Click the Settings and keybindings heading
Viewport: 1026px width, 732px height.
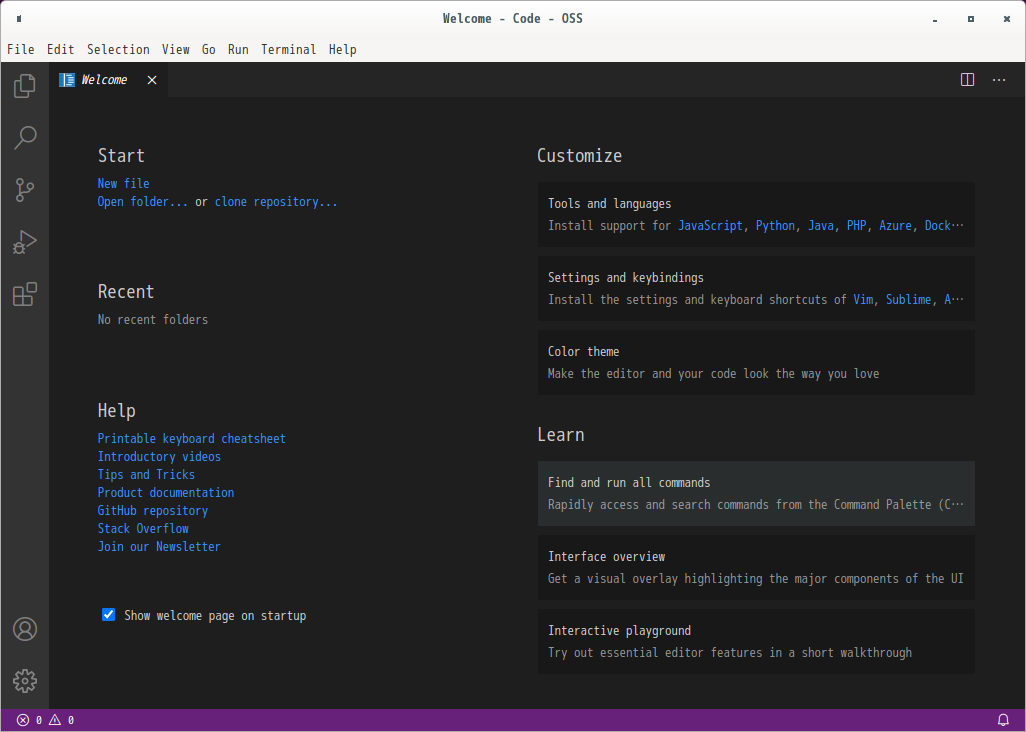pos(626,278)
